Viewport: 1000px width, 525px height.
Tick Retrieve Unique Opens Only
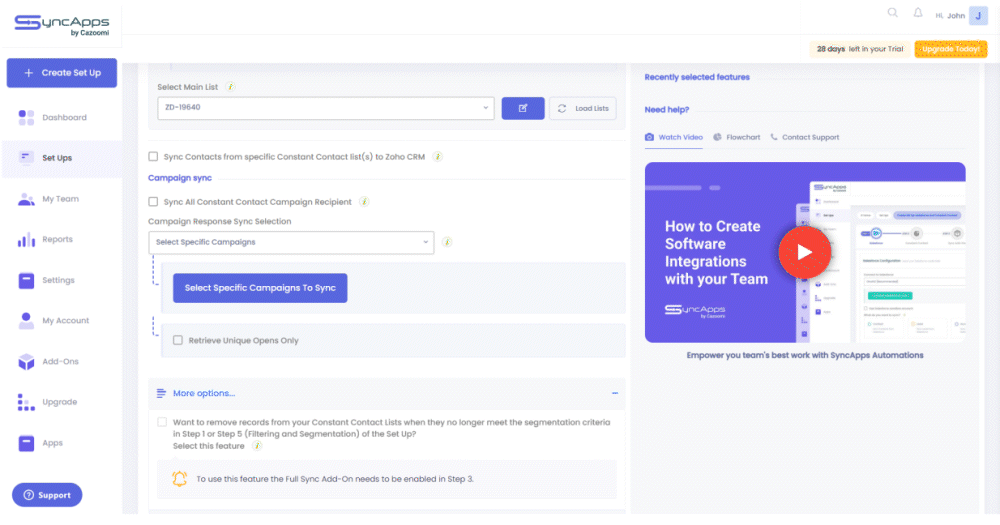[178, 340]
